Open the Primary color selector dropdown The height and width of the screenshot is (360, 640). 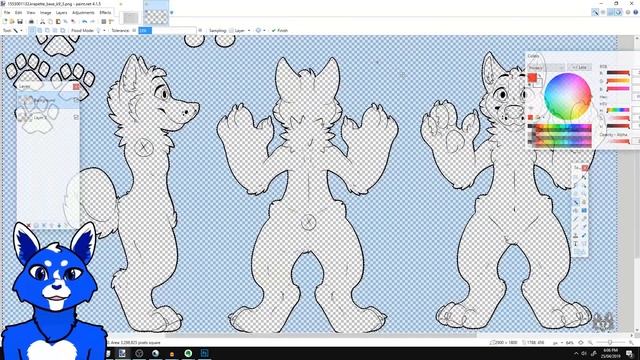pos(546,67)
